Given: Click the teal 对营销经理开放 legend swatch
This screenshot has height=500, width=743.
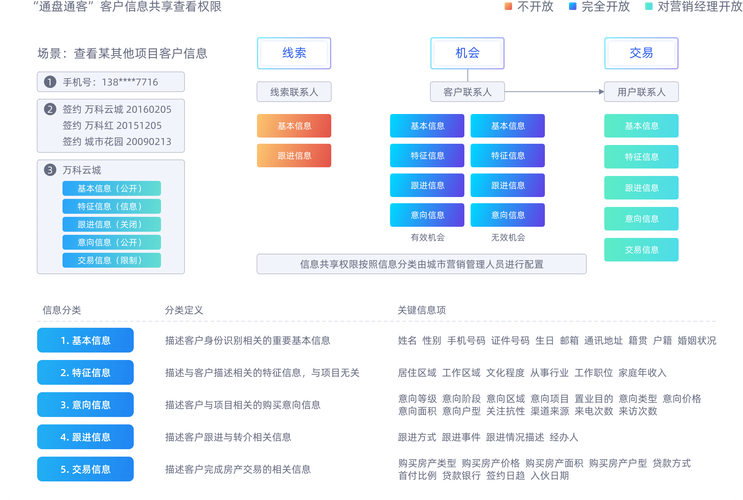Looking at the screenshot, I should click(649, 7).
